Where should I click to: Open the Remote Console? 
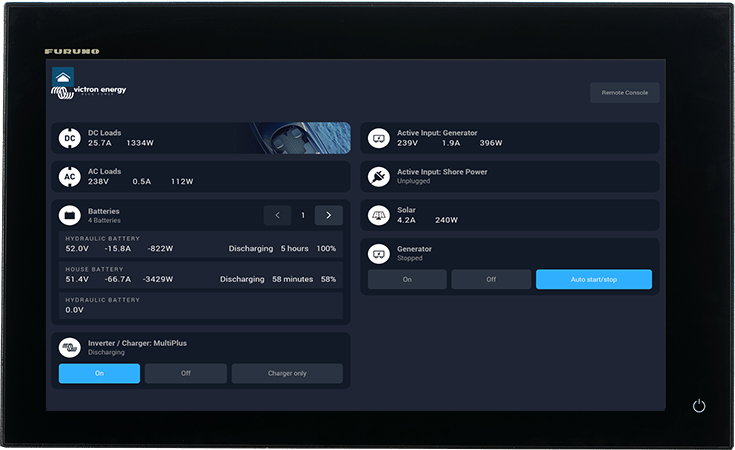tap(624, 93)
